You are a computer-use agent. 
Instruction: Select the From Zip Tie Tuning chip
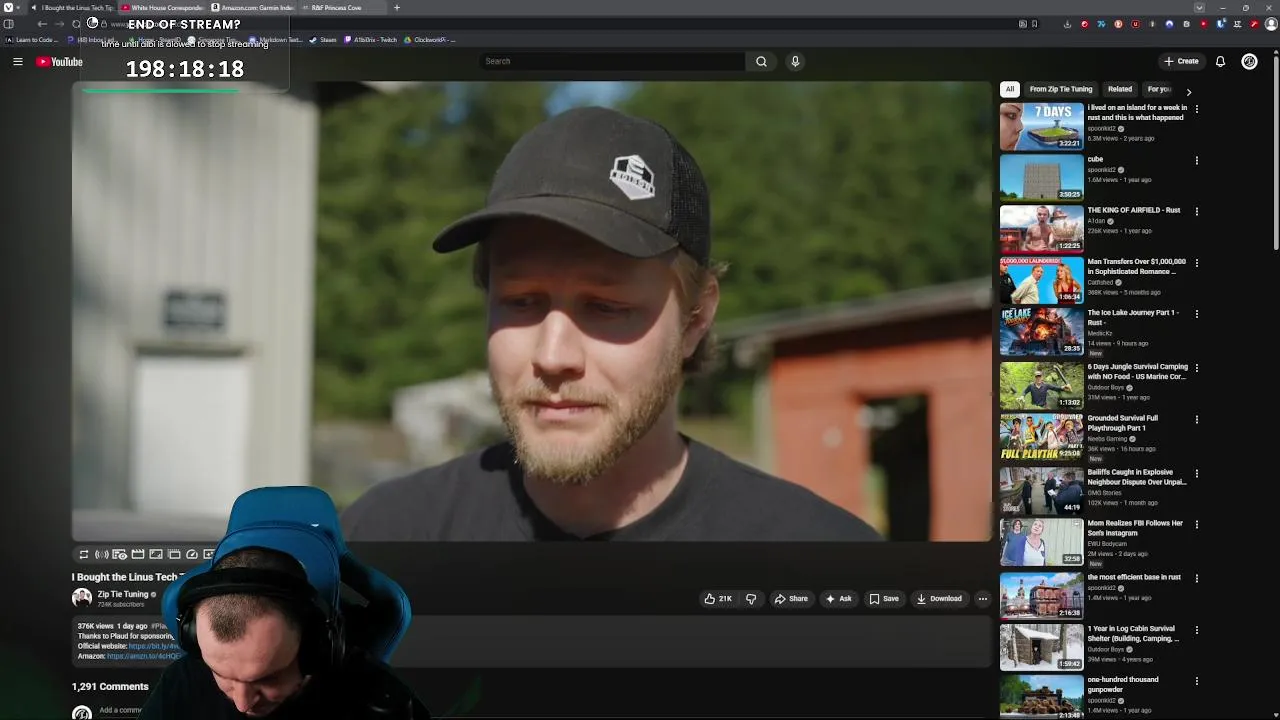coord(1061,89)
